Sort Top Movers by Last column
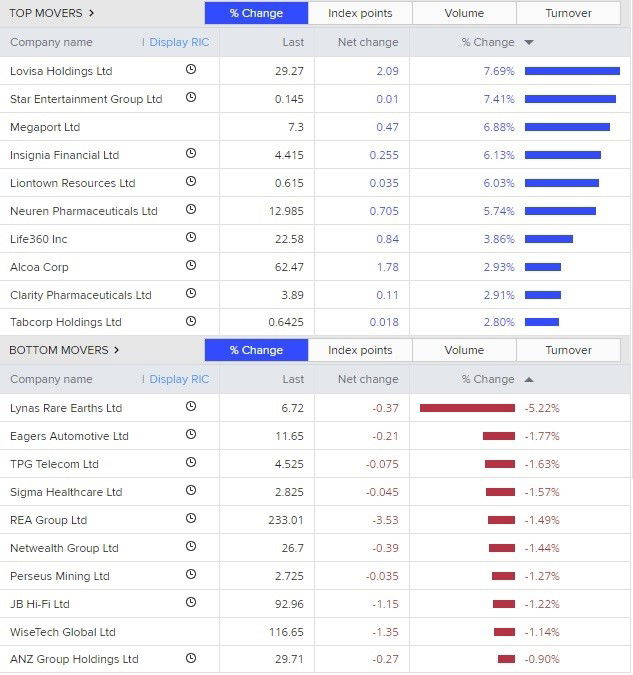633x675 pixels. pyautogui.click(x=293, y=42)
